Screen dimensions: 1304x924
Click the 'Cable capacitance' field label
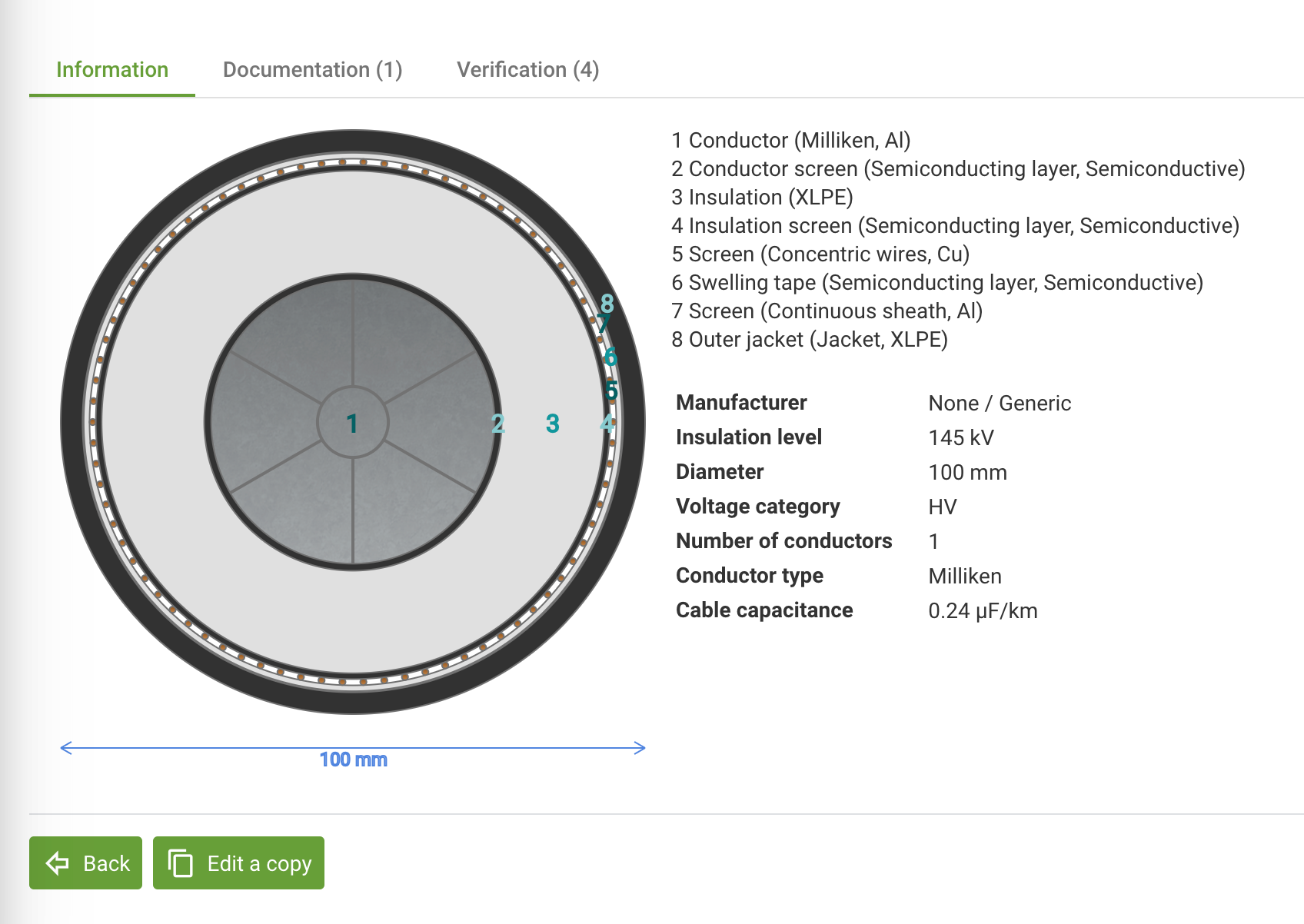click(764, 610)
